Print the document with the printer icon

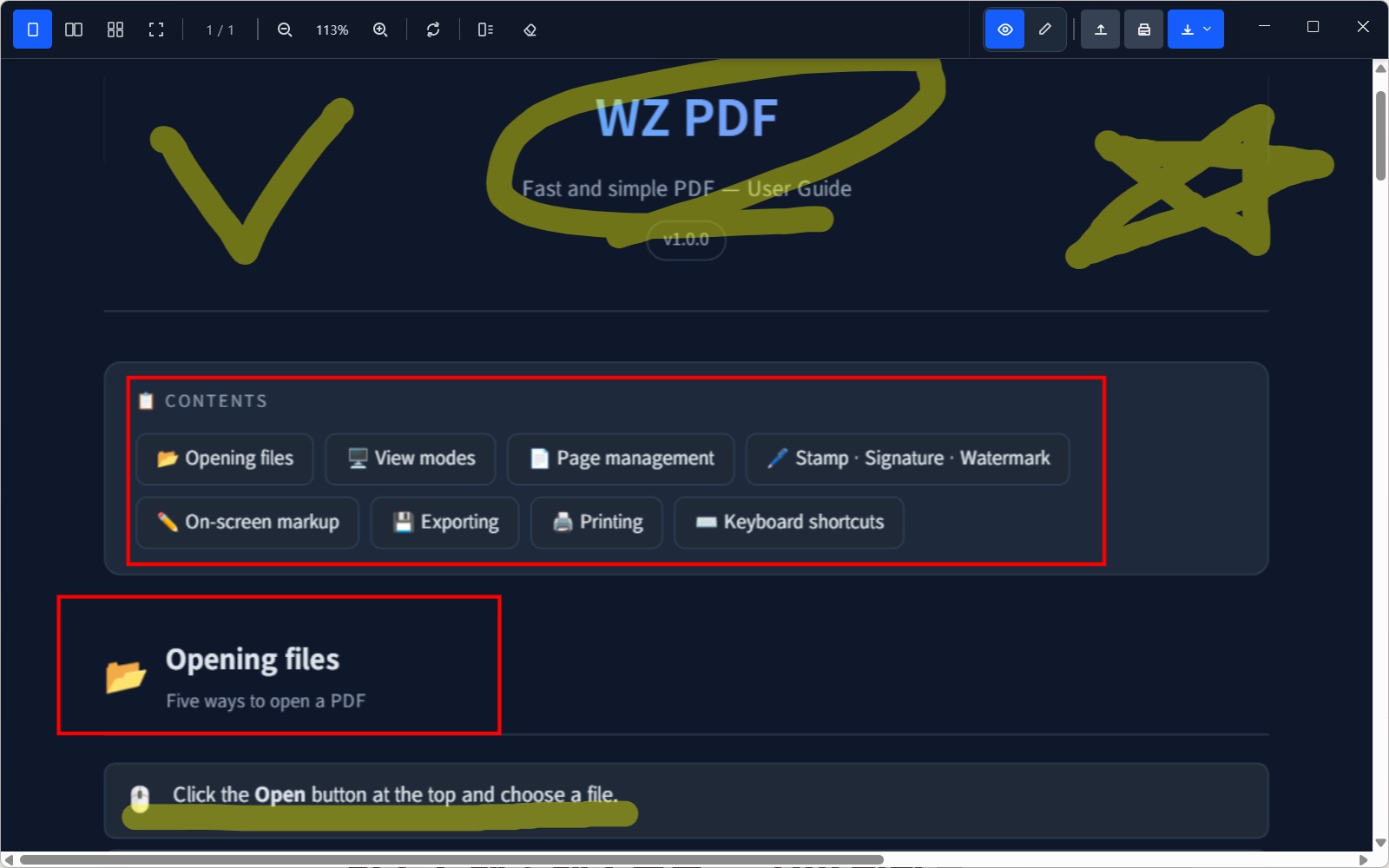point(1144,30)
